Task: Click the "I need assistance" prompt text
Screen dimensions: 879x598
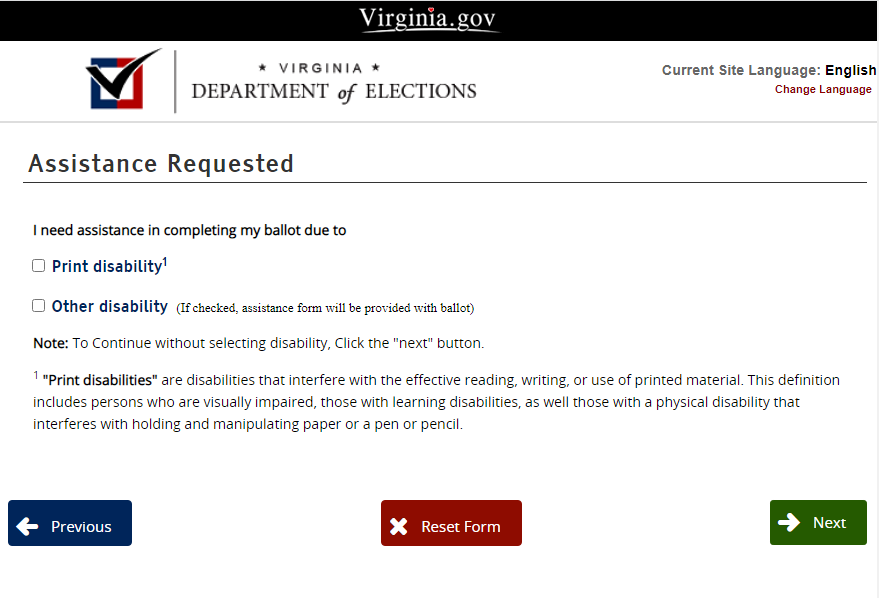Action: click(189, 230)
